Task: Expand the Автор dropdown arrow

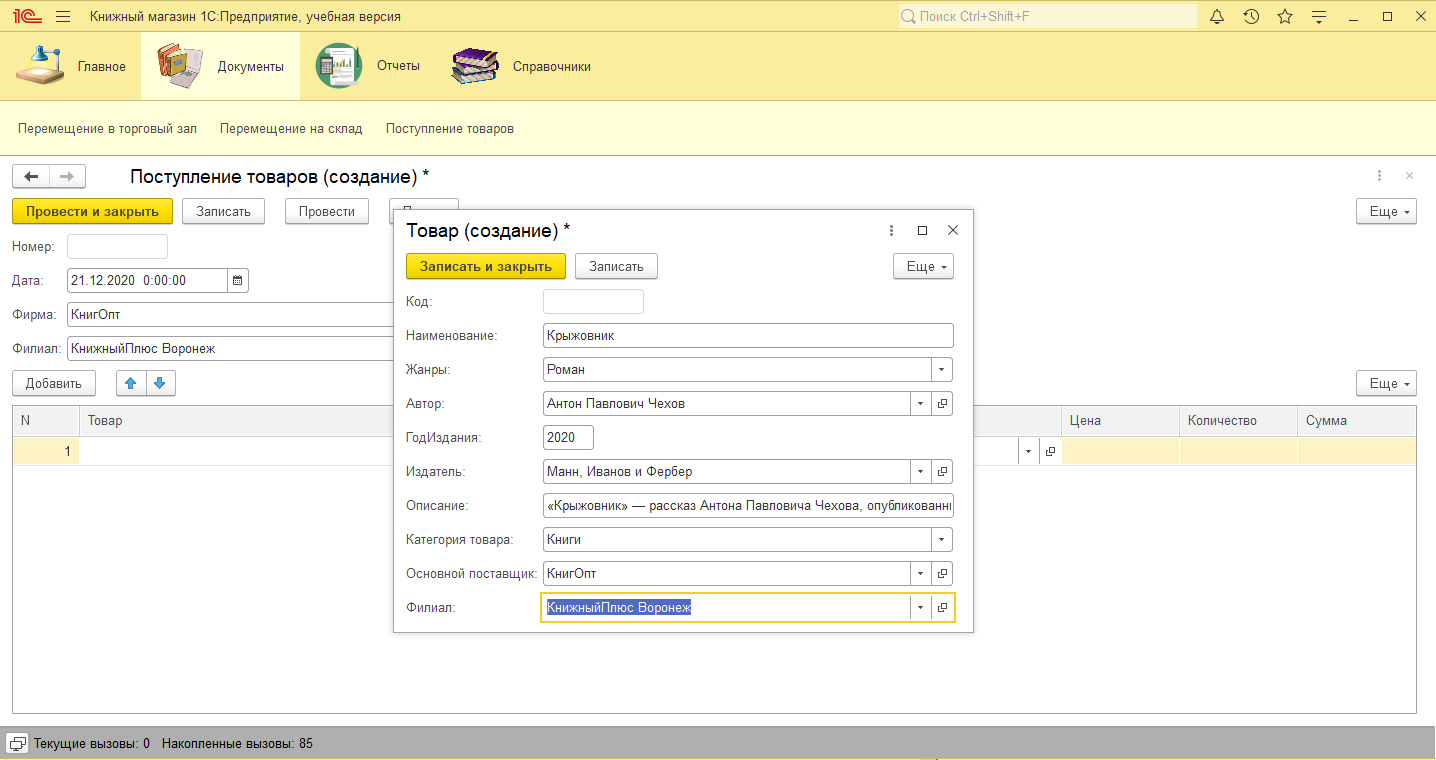Action: click(x=920, y=403)
